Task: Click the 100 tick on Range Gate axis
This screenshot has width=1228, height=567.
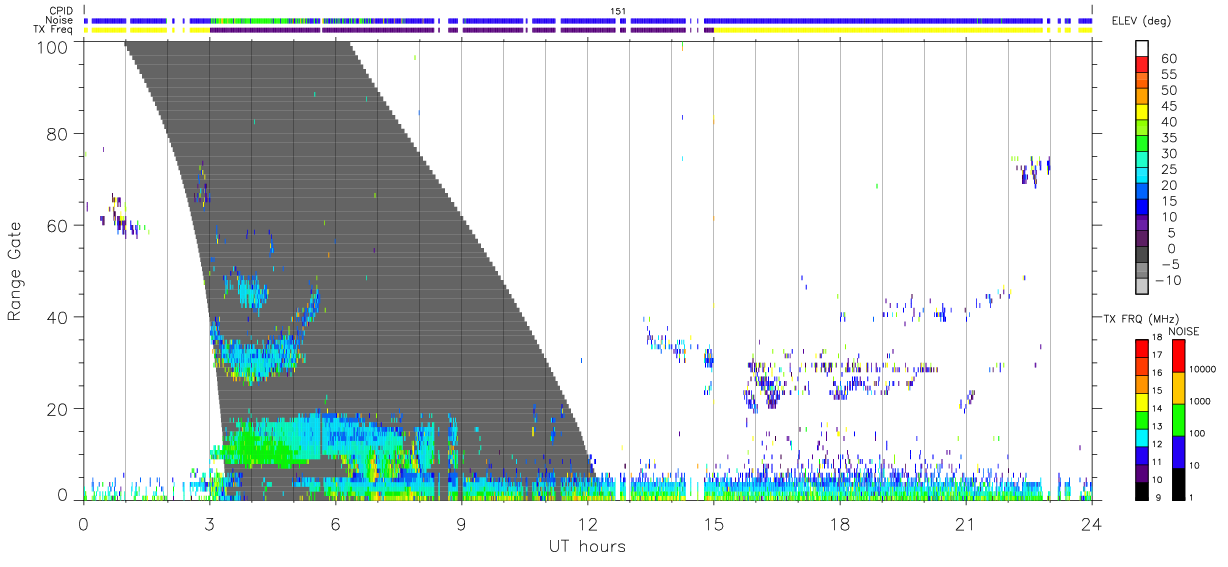Action: (53, 47)
